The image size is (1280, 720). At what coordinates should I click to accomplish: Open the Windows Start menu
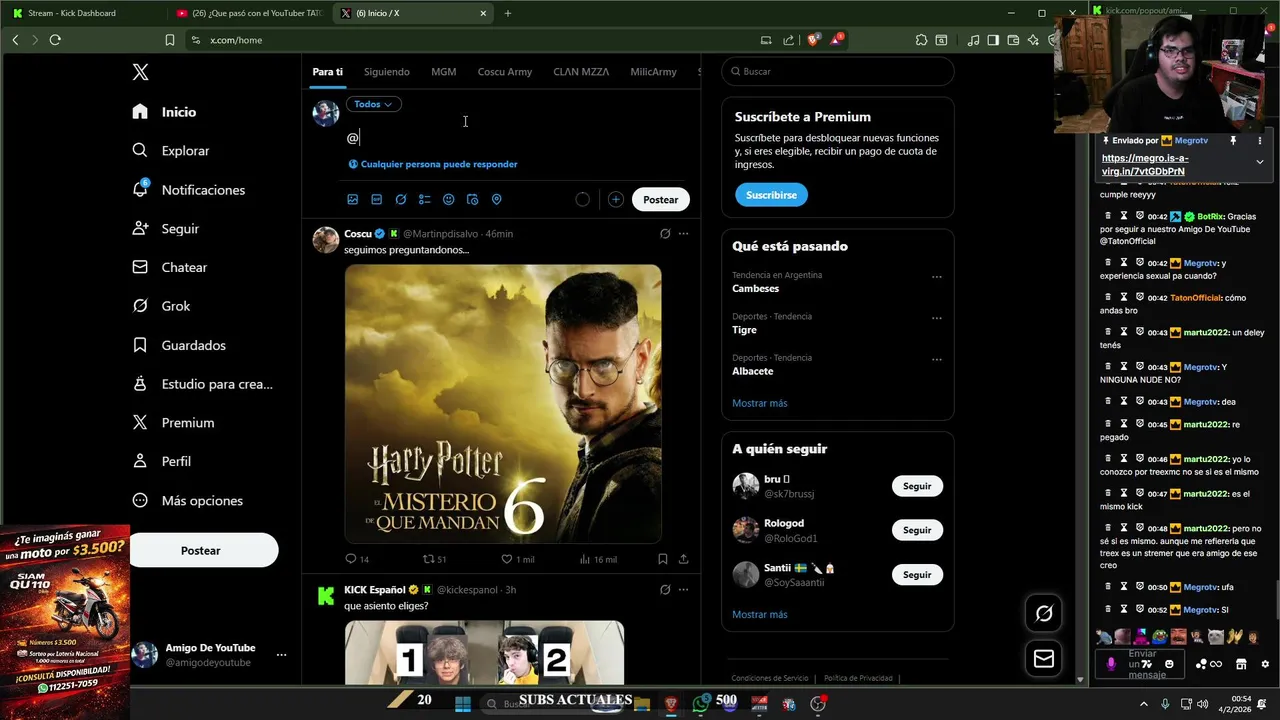tap(463, 704)
